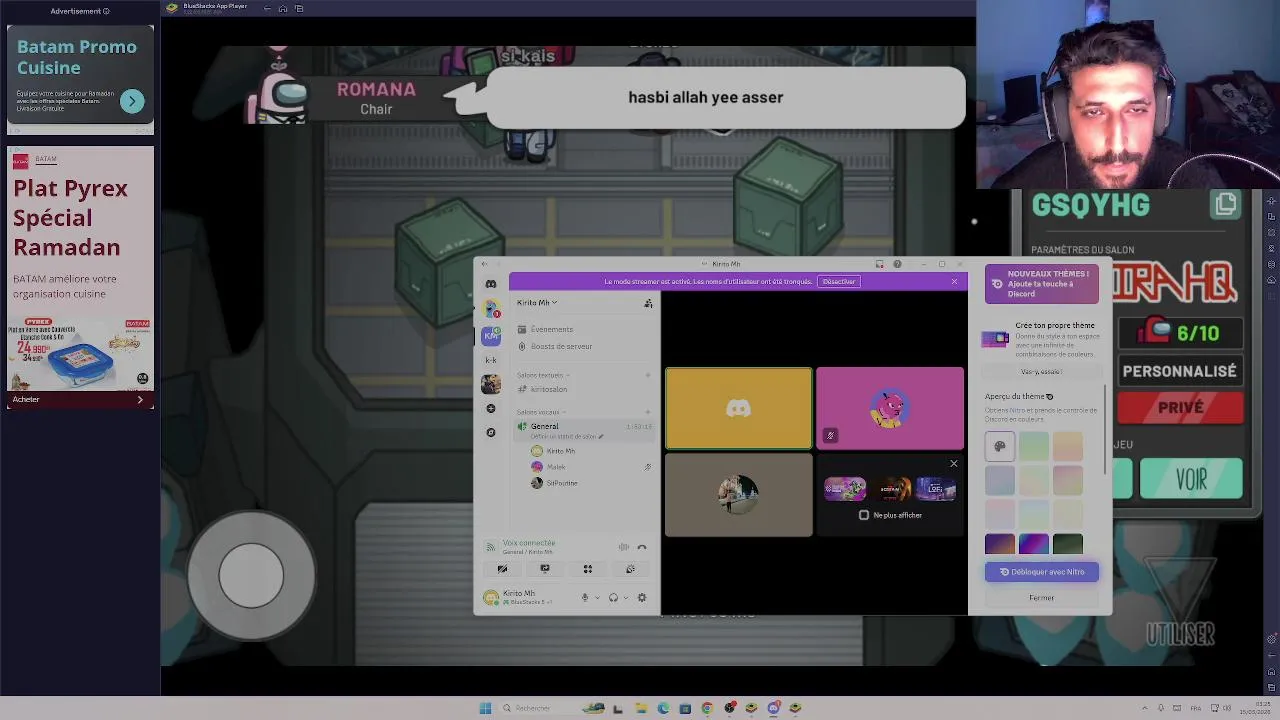Collapse the Salons vocaux category
The image size is (1280, 720).
[x=540, y=412]
